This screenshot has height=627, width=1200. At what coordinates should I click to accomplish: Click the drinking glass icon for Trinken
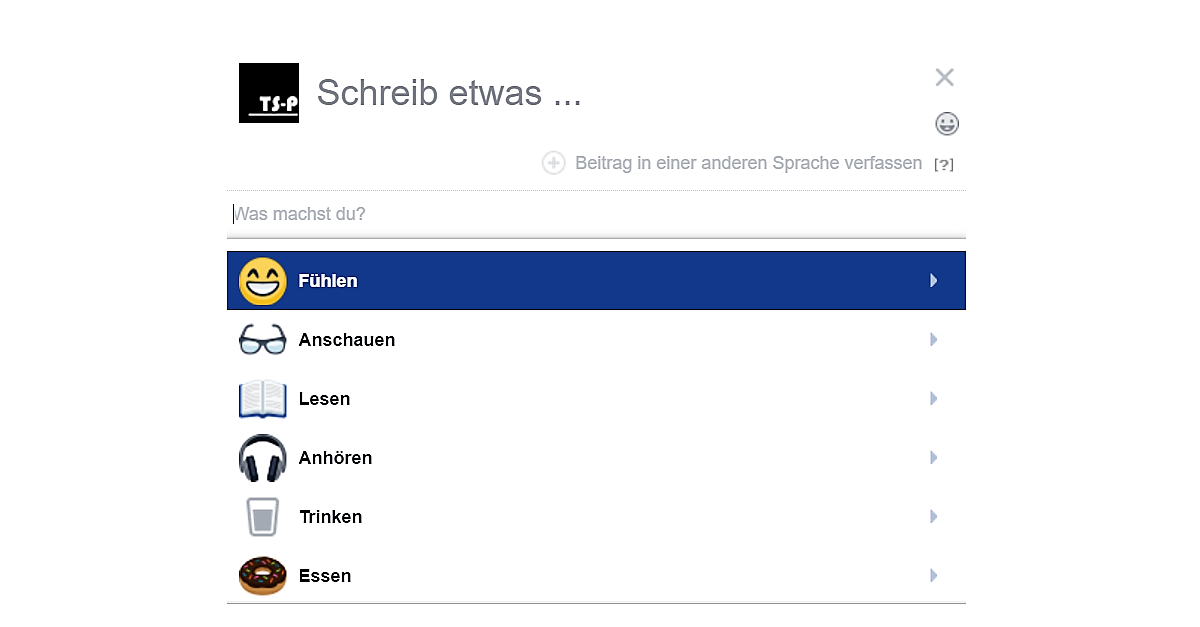262,517
